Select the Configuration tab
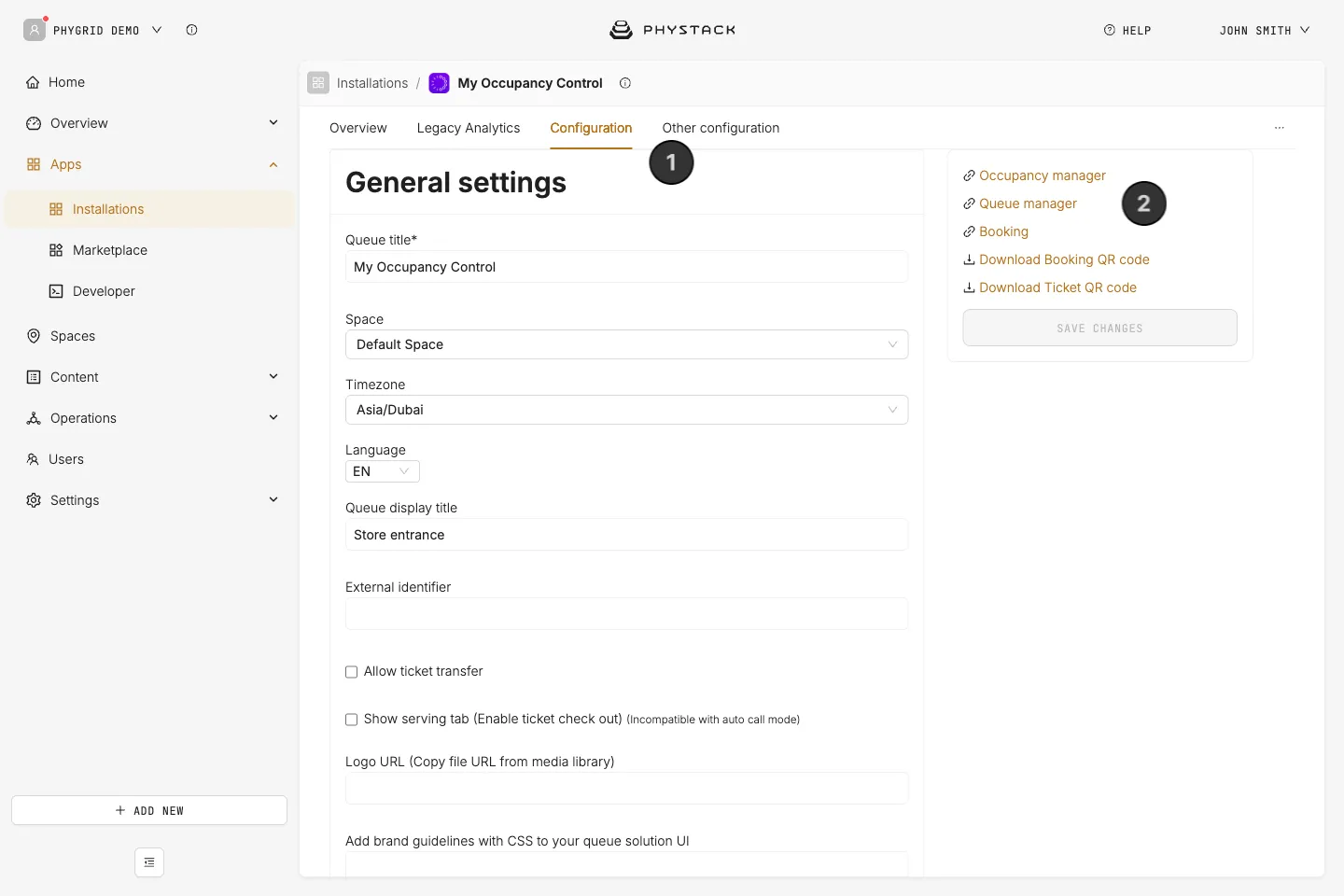The width and height of the screenshot is (1344, 896). (x=591, y=128)
